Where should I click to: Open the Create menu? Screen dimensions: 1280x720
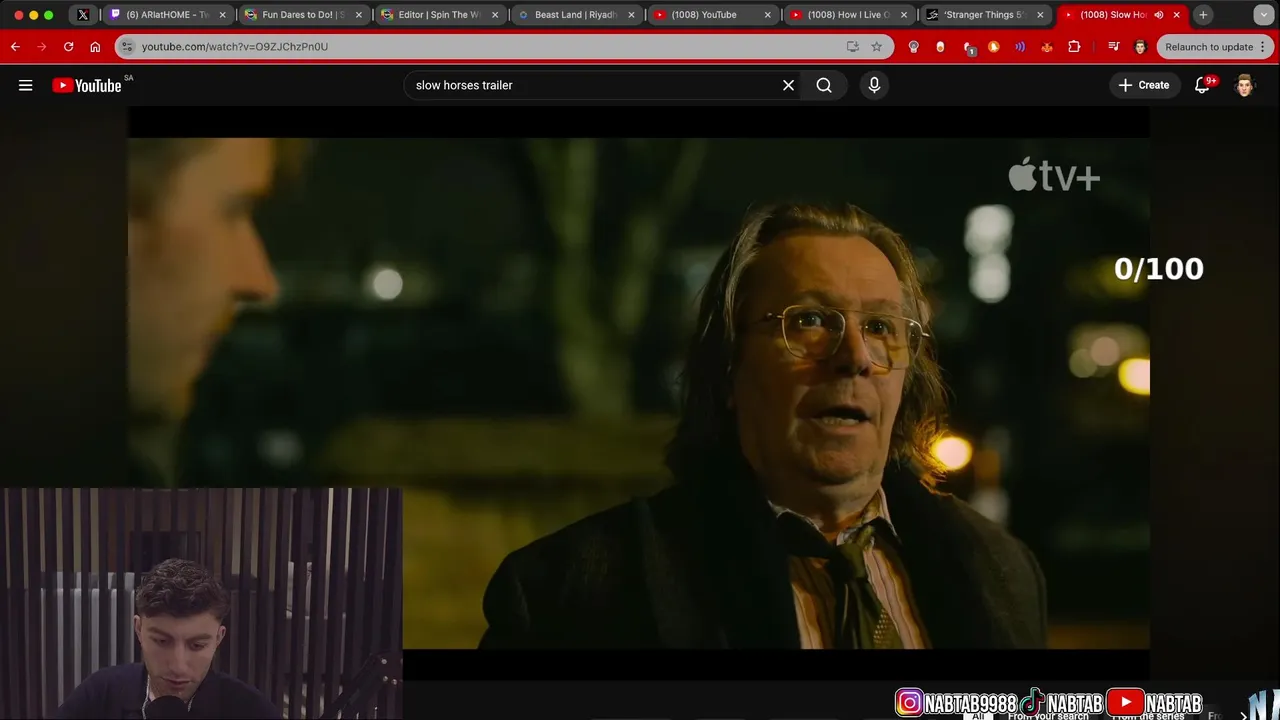(x=1144, y=85)
